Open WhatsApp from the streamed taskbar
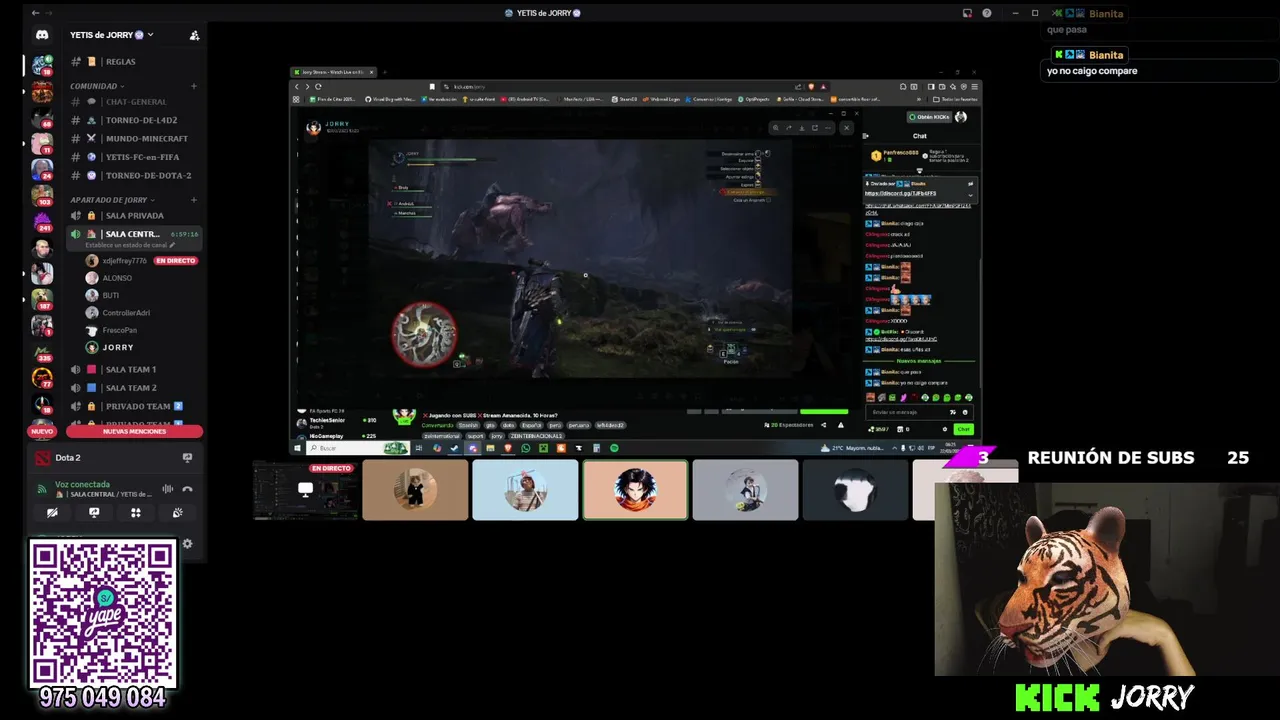This screenshot has height=720, width=1280. pos(526,448)
